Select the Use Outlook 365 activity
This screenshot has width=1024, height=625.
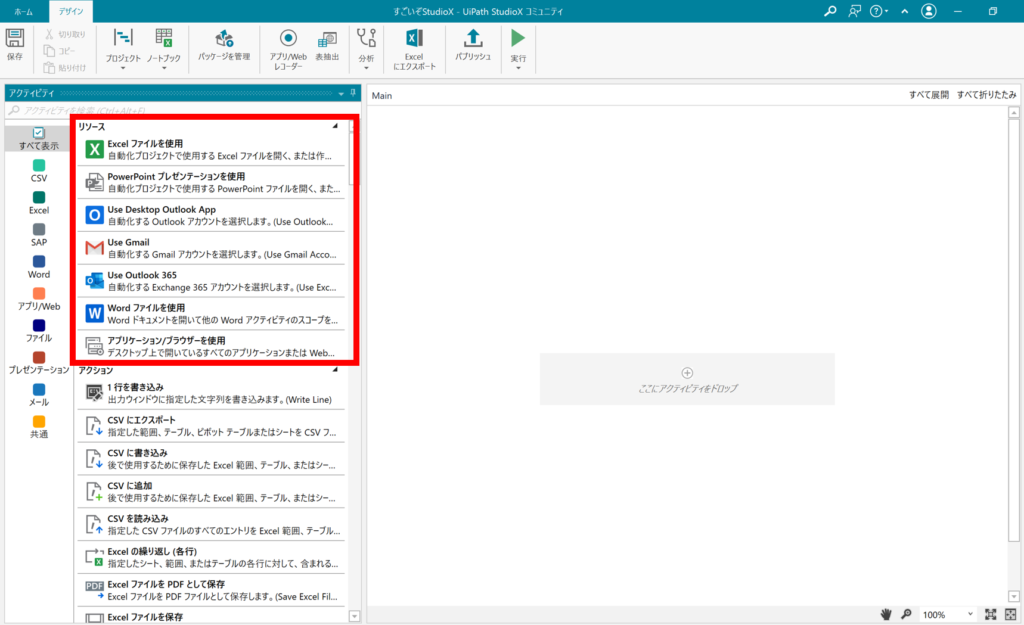click(211, 281)
